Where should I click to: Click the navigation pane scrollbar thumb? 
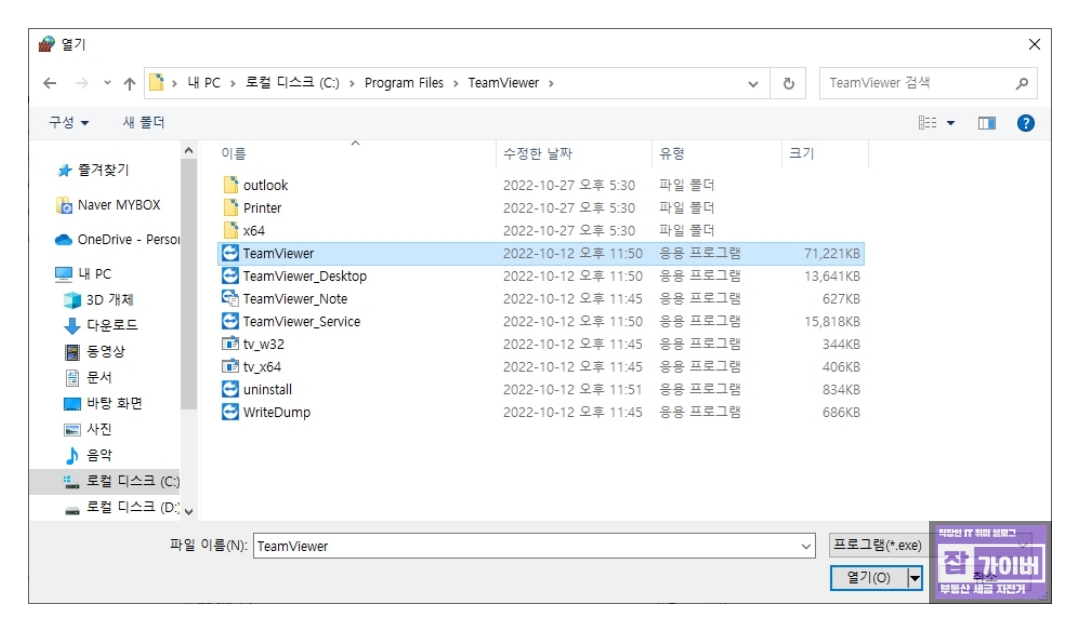[x=189, y=284]
